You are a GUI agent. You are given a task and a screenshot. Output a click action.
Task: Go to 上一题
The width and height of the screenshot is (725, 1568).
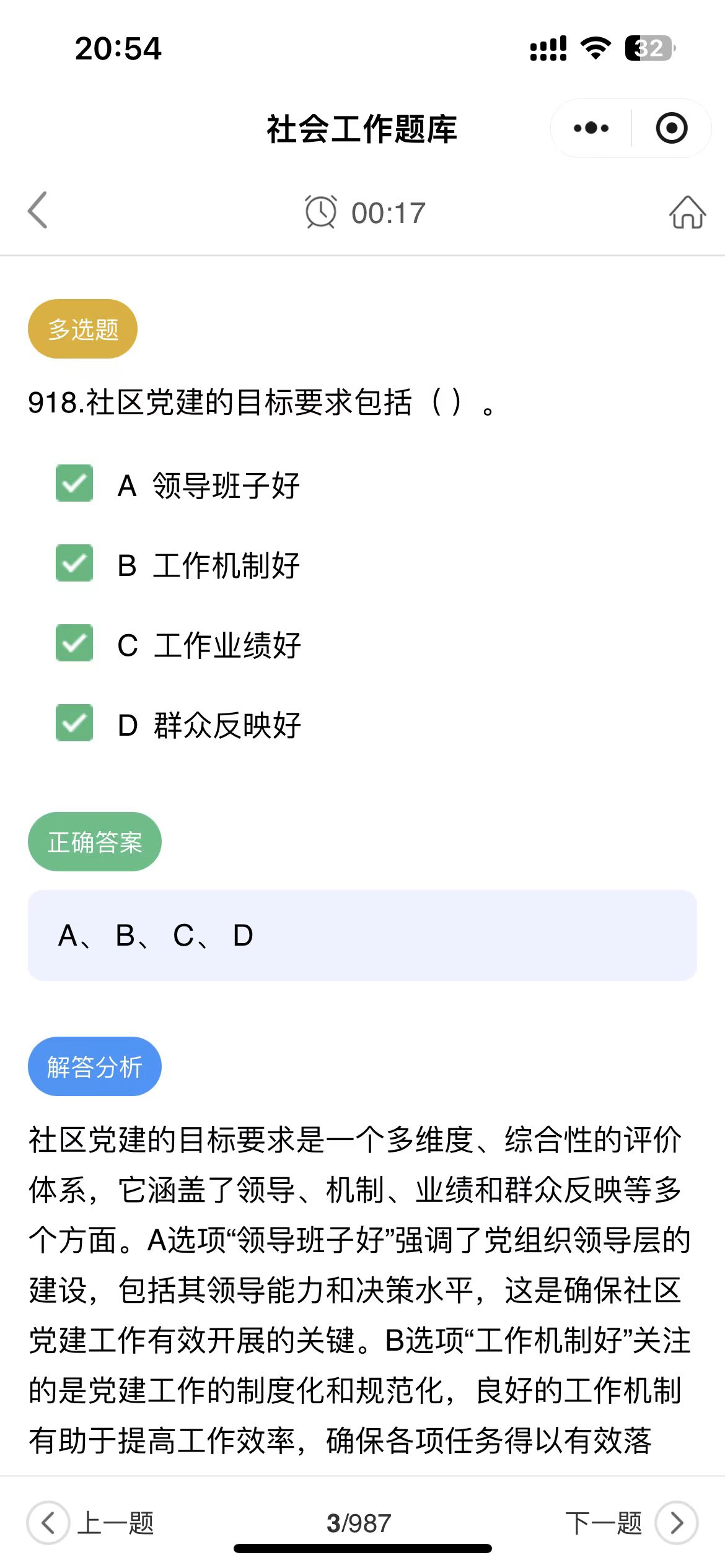(115, 1523)
